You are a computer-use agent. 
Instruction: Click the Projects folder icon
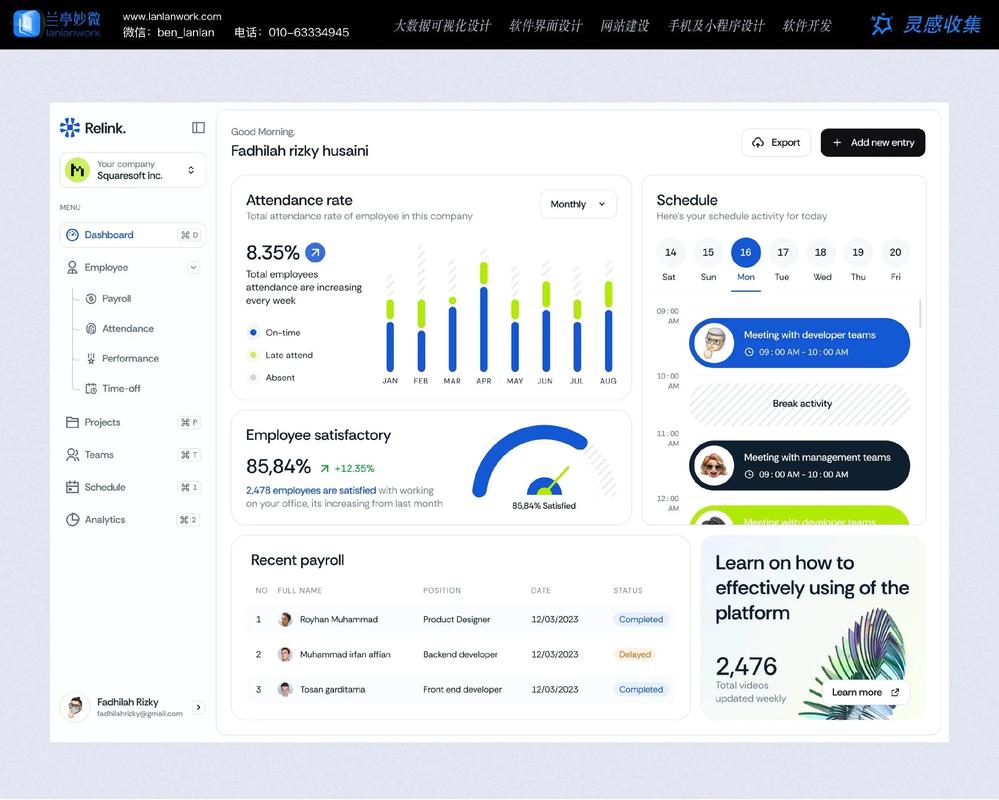[72, 423]
